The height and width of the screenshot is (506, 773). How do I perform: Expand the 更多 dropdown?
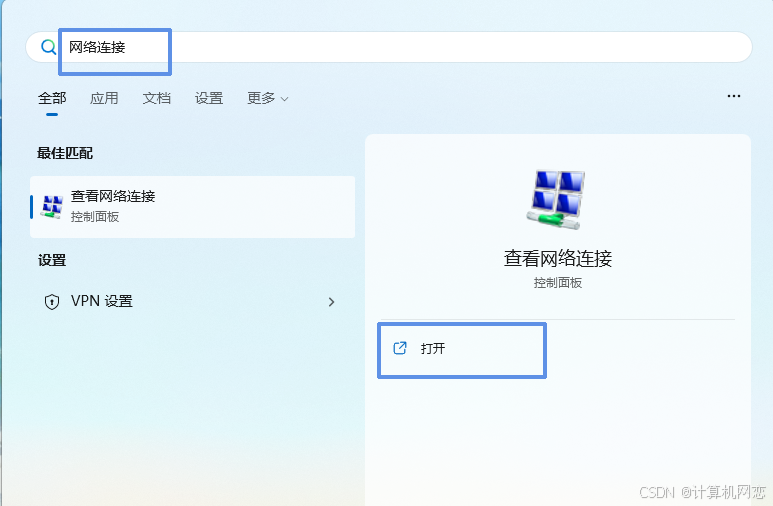point(267,98)
